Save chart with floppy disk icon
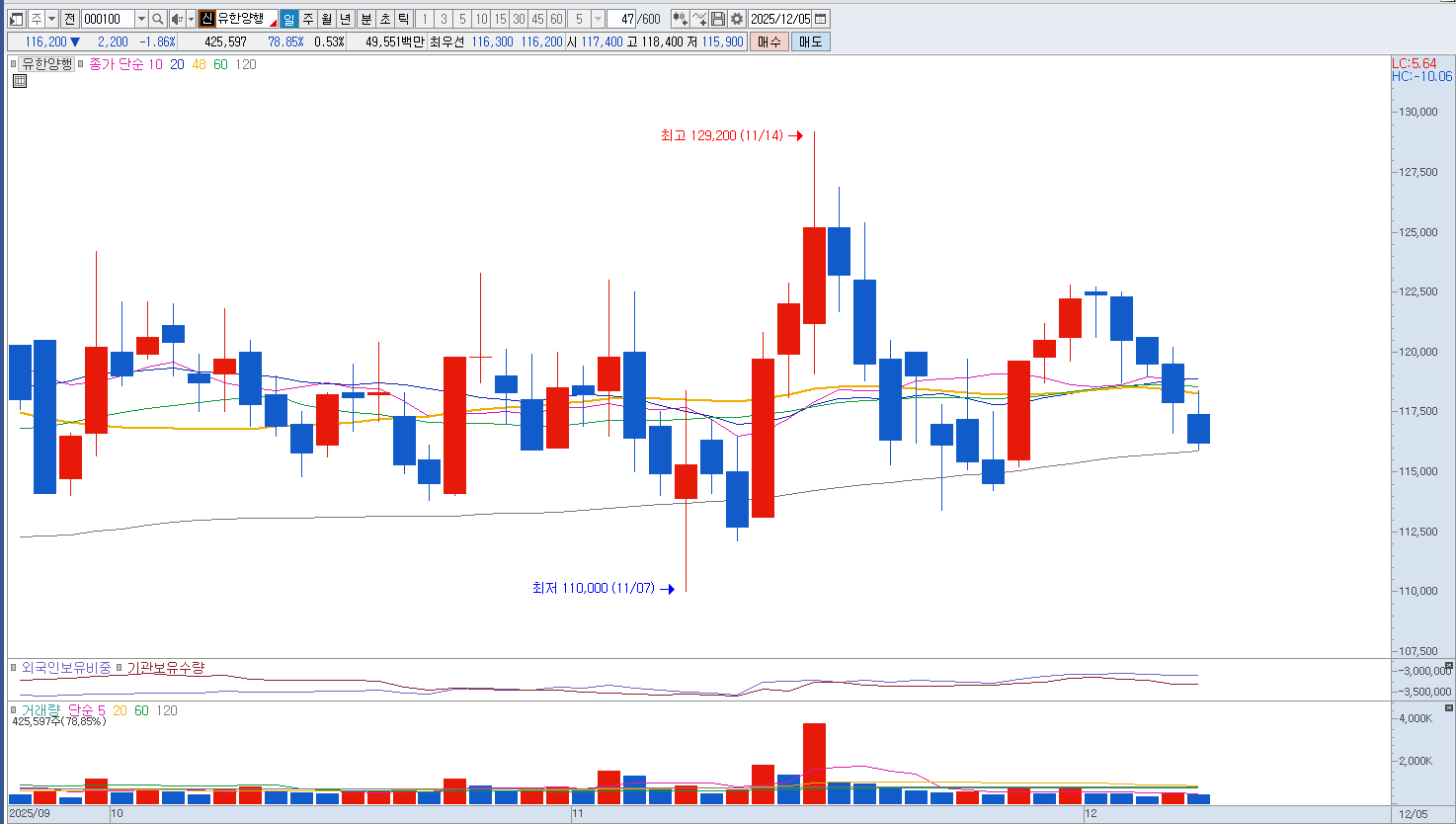Viewport: 1456px width, 824px height. pos(718,19)
